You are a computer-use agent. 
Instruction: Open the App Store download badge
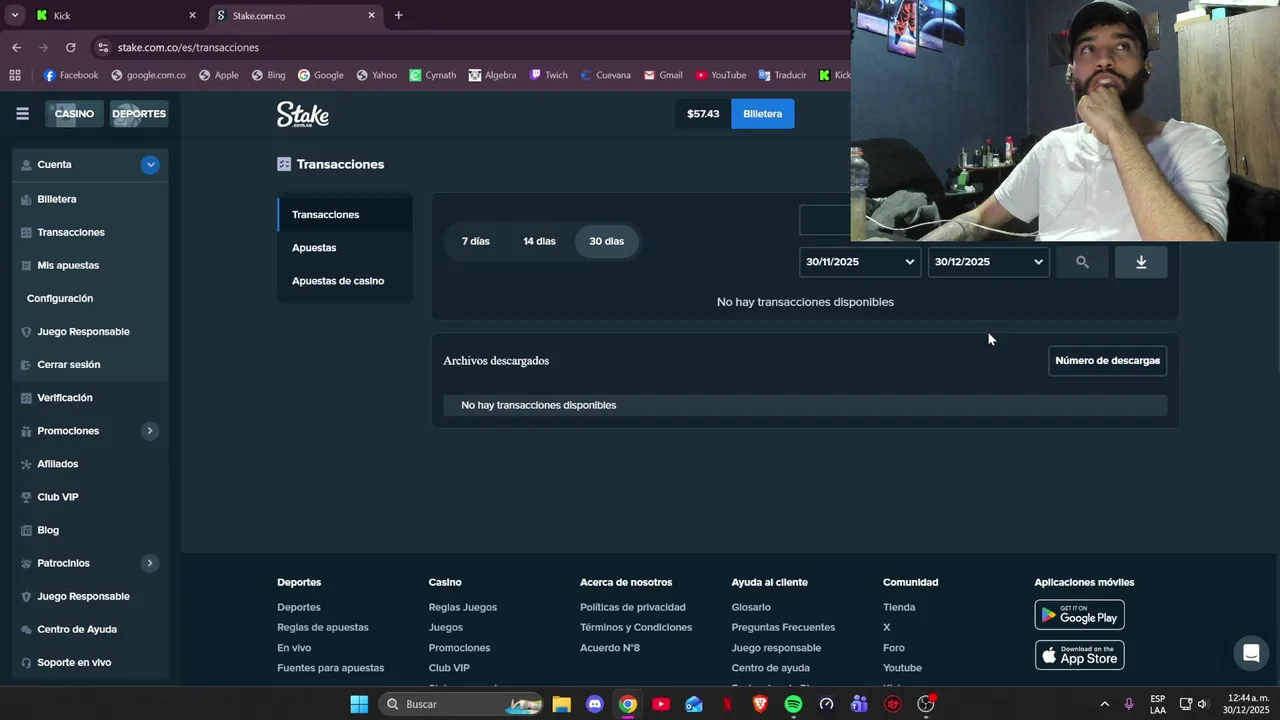click(1079, 655)
